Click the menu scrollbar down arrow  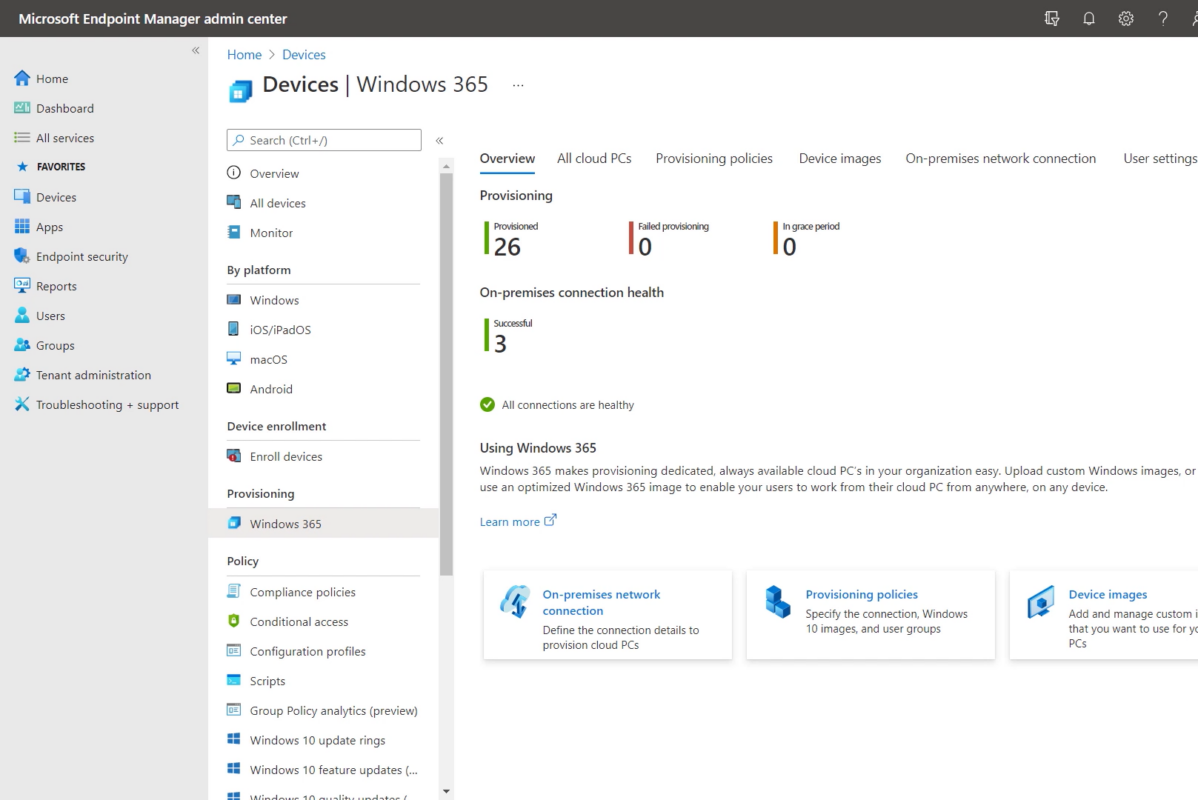point(446,792)
